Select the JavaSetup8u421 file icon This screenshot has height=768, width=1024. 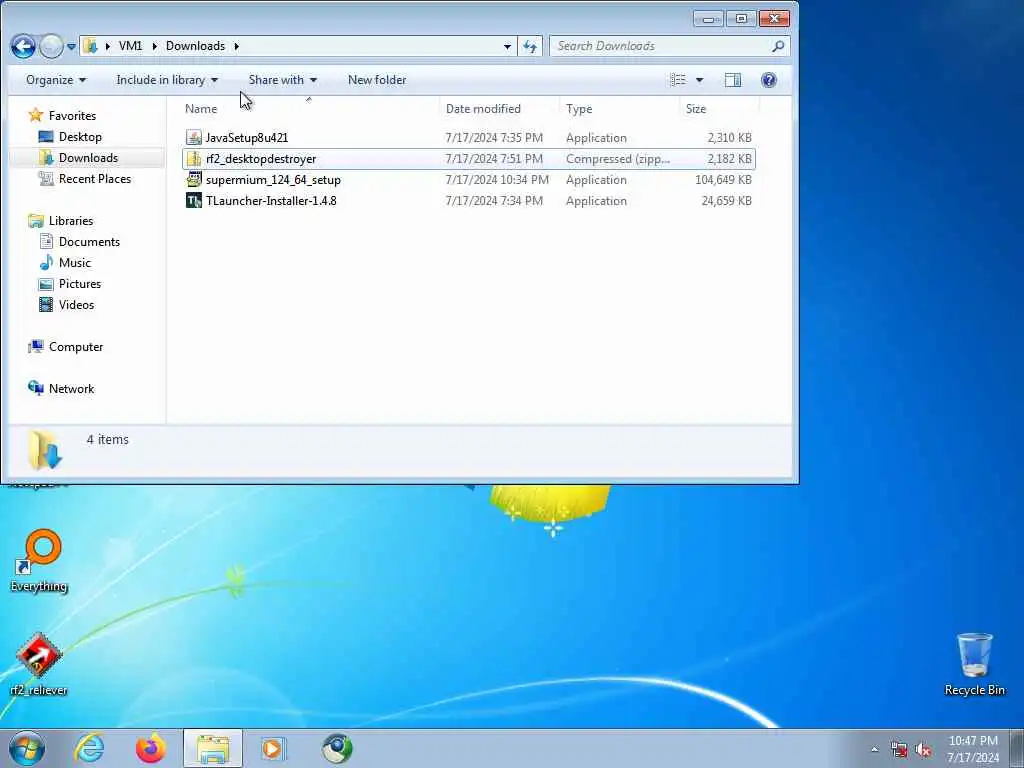click(x=194, y=137)
